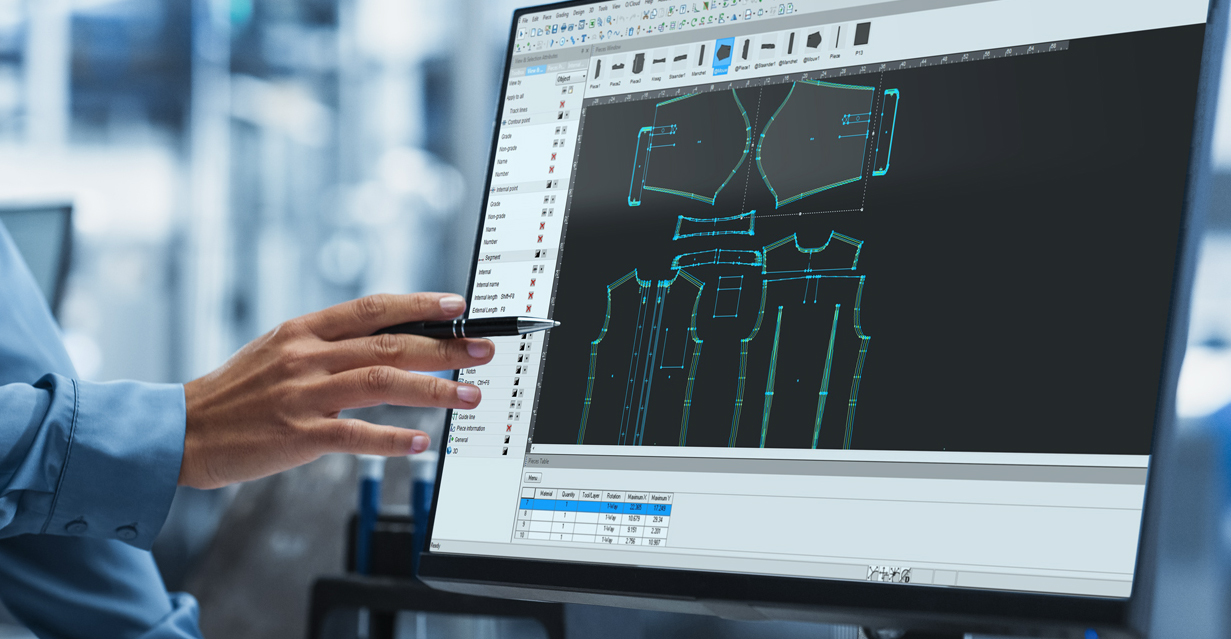The image size is (1231, 639).
Task: Click the canvas horizontal scrollbar left arrow
Action: pos(533,448)
